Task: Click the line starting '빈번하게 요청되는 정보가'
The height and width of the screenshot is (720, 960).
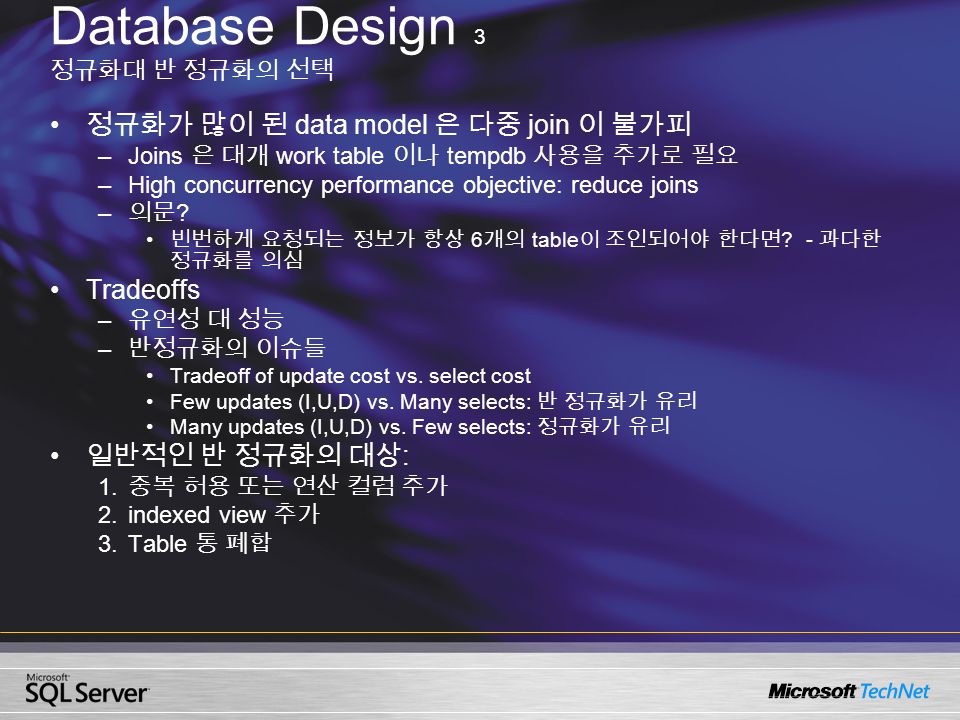Action: (525, 238)
